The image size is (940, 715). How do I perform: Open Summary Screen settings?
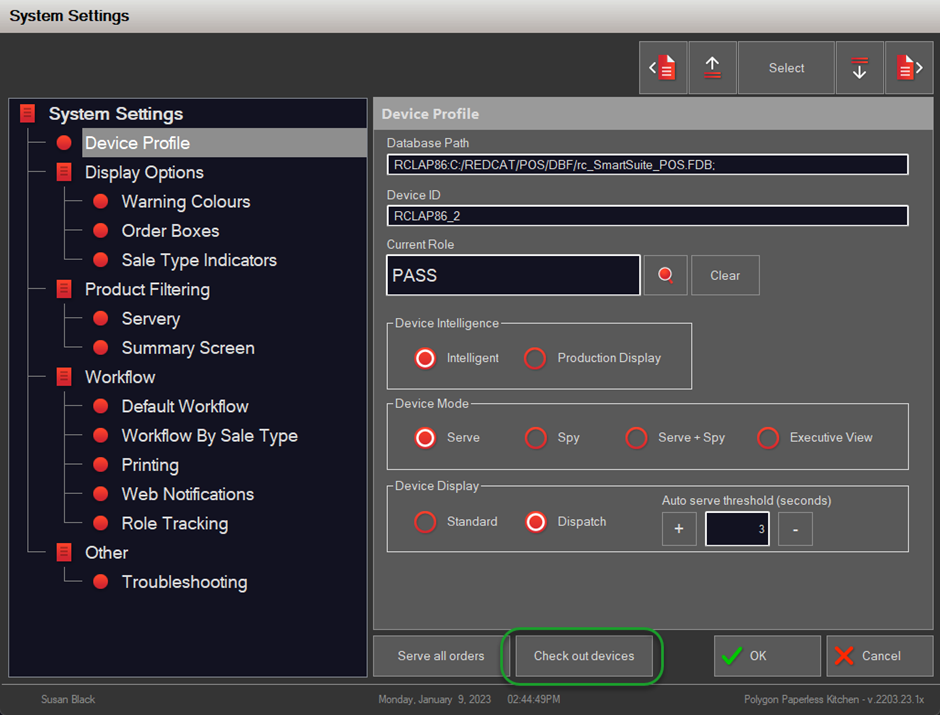[x=188, y=348]
